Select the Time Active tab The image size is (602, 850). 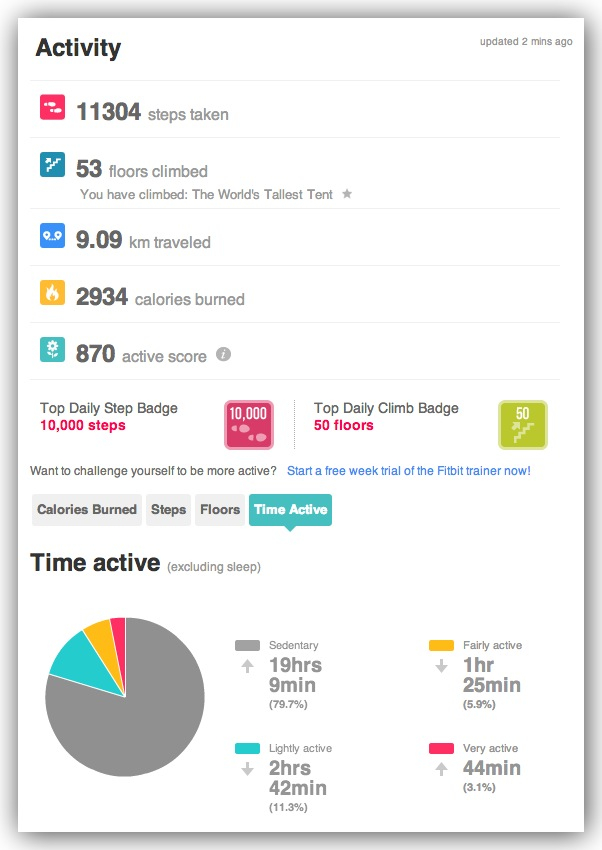pyautogui.click(x=290, y=510)
